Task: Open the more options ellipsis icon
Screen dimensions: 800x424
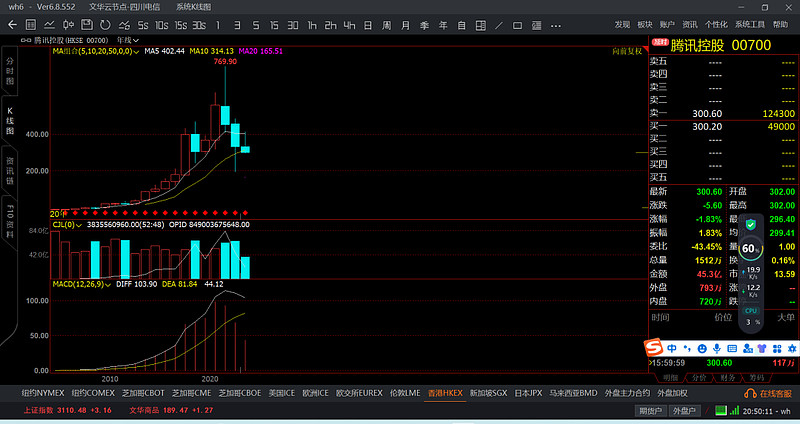Action: click(556, 25)
